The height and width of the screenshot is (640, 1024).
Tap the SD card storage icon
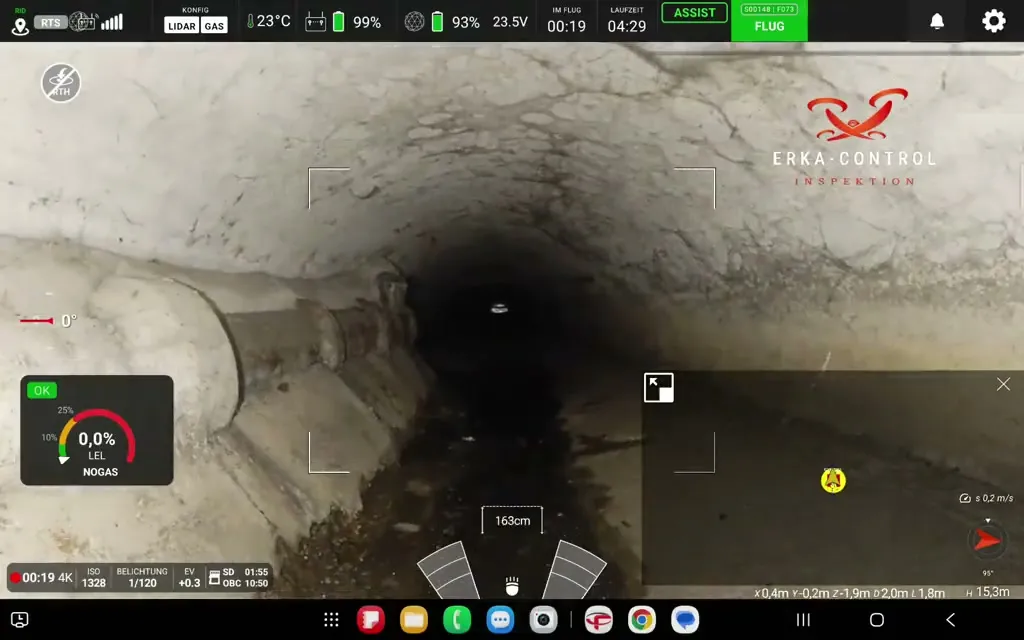[214, 578]
